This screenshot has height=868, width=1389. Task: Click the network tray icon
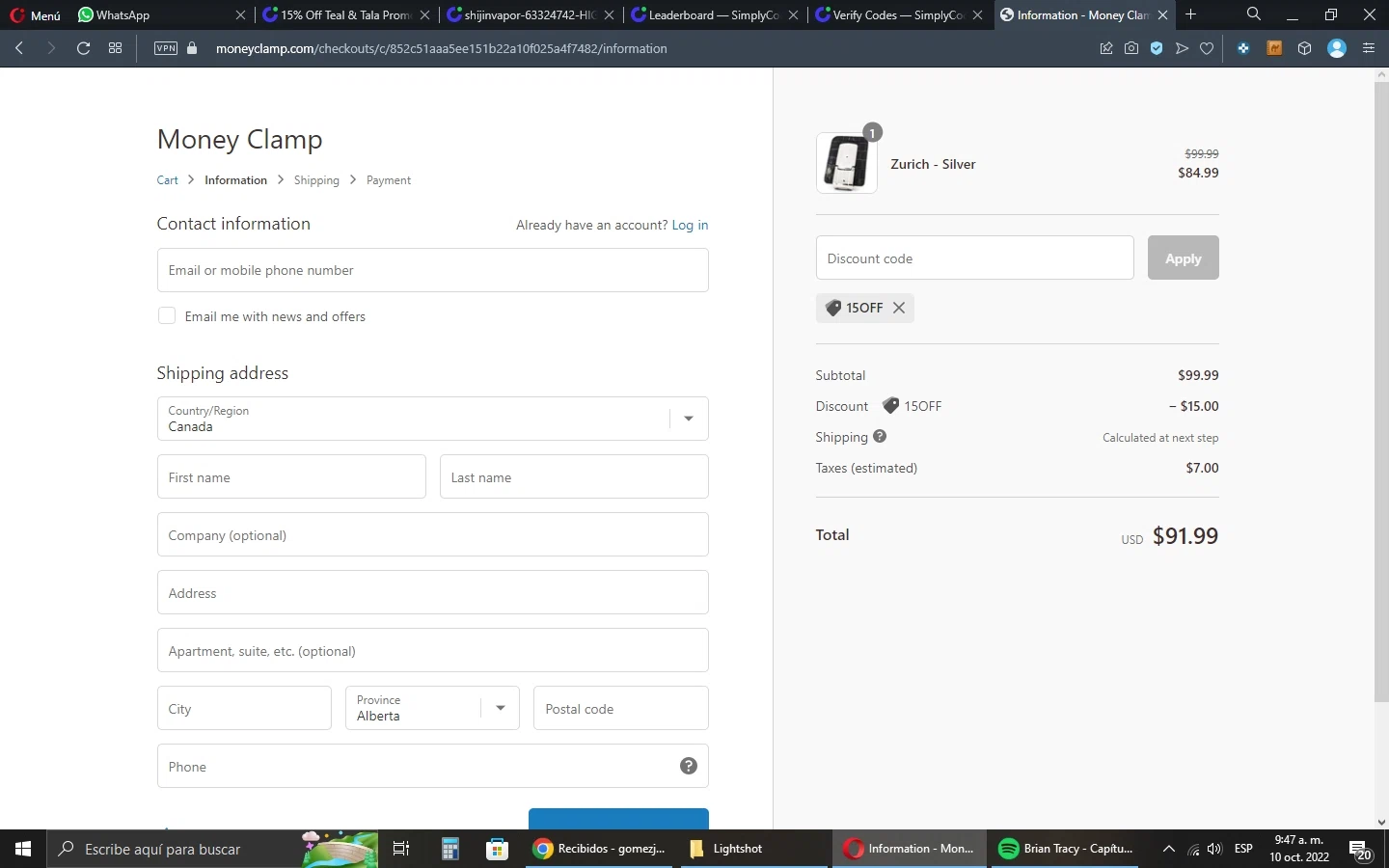click(1193, 849)
